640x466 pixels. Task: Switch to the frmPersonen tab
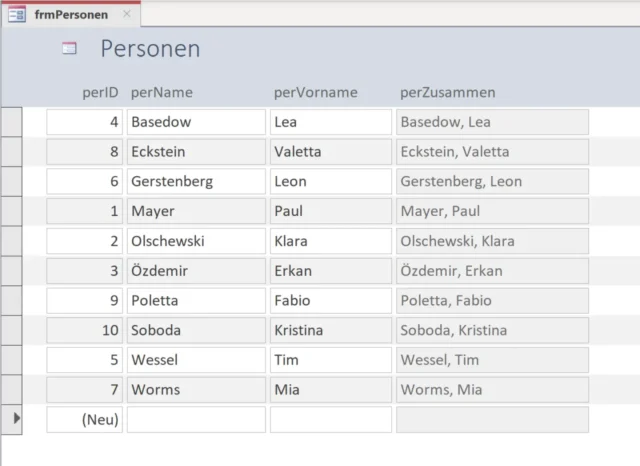(70, 15)
